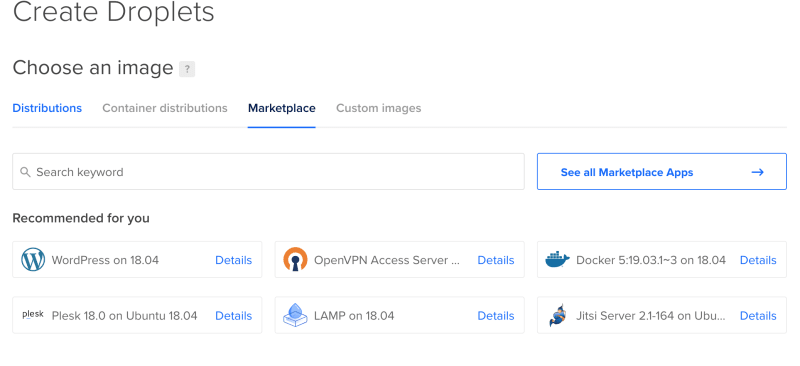Click the OpenVPN keyhole logo icon
This screenshot has width=800, height=366.
tap(295, 260)
